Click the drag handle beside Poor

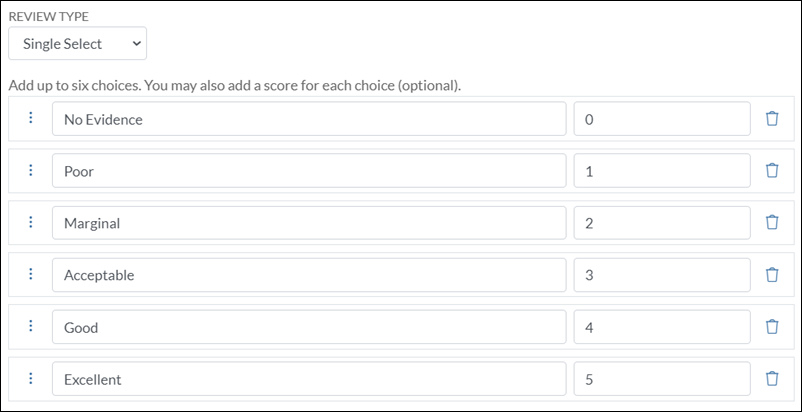(x=30, y=171)
